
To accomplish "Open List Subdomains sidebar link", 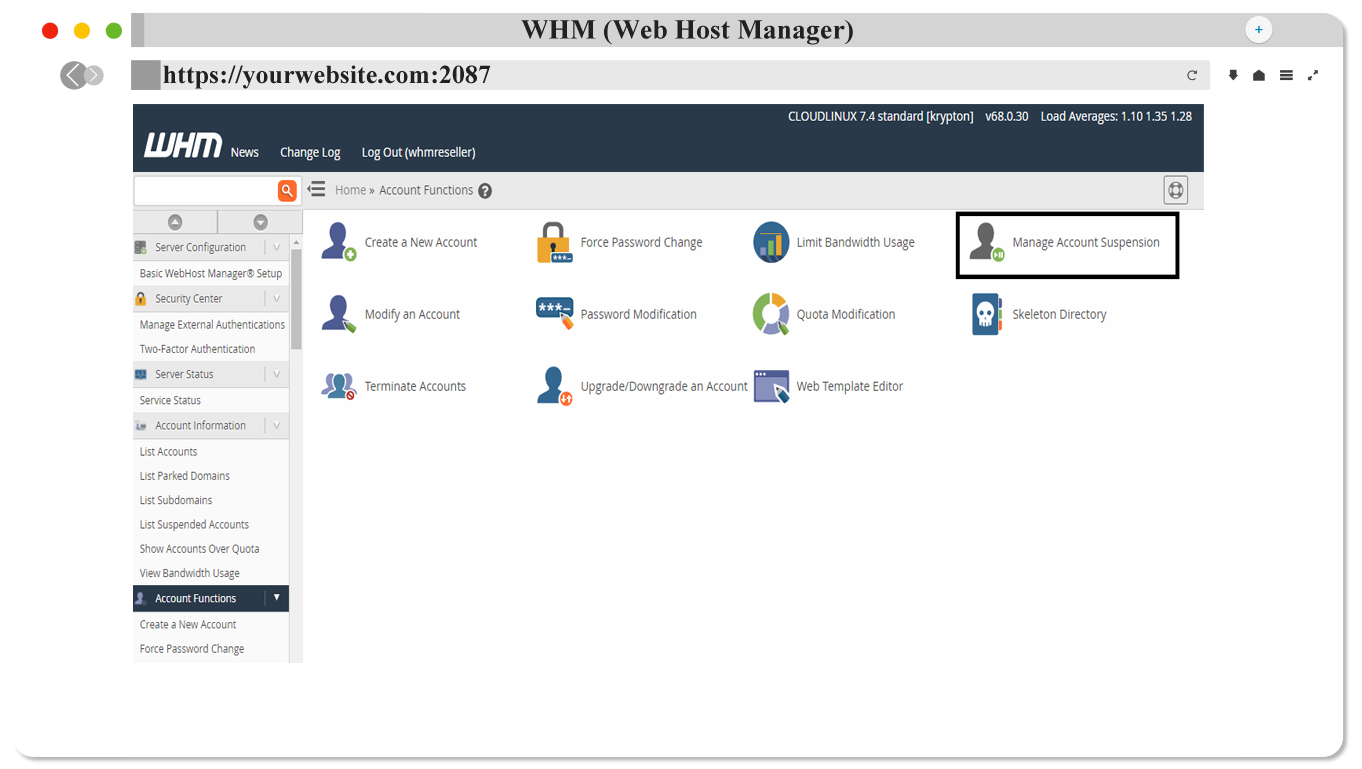I will [x=176, y=500].
